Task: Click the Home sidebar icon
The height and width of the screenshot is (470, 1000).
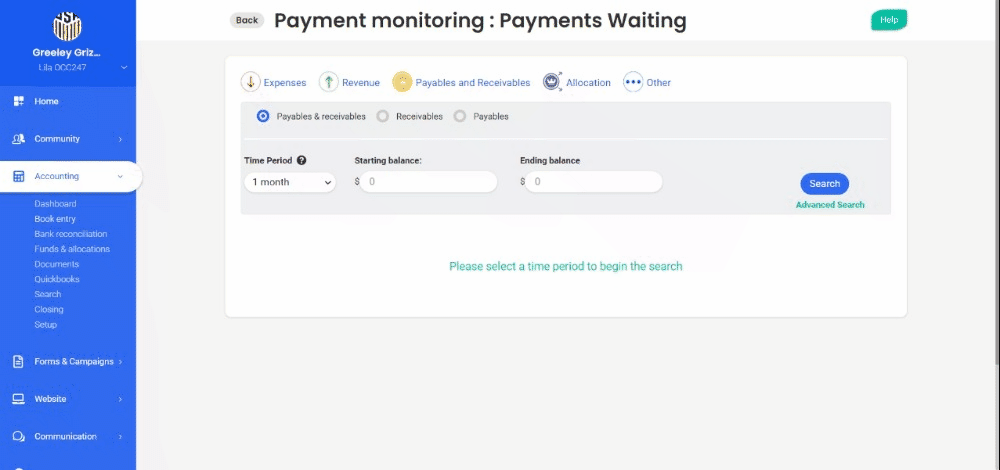Action: tap(18, 101)
